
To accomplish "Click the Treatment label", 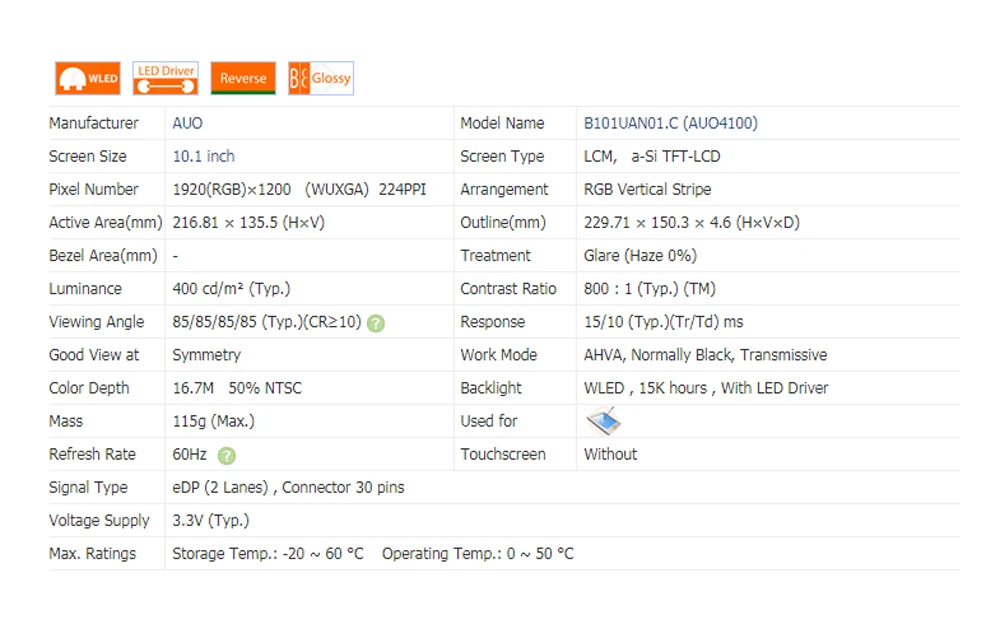I will pos(495,256).
